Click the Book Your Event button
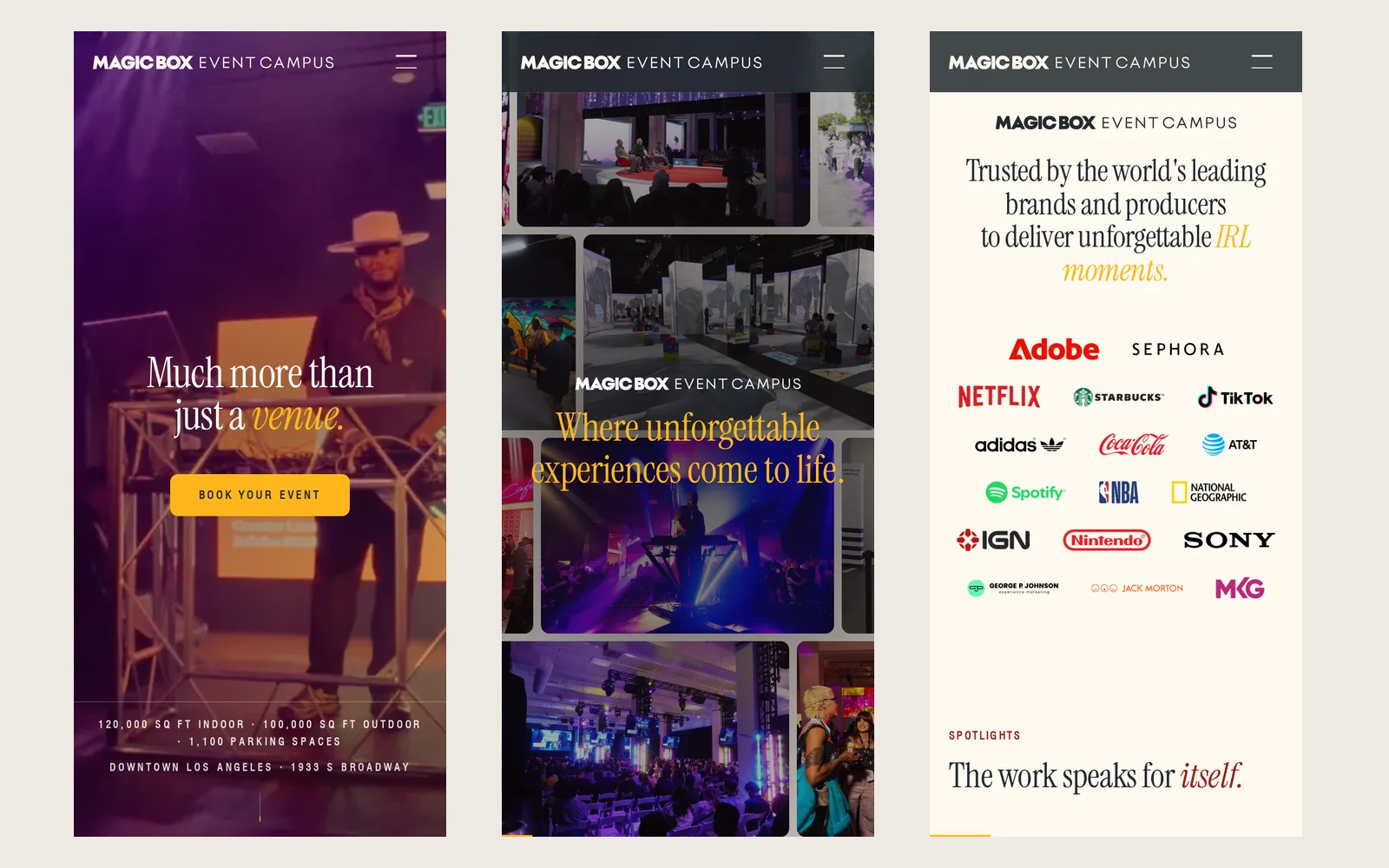The width and height of the screenshot is (1389, 868). pos(260,495)
